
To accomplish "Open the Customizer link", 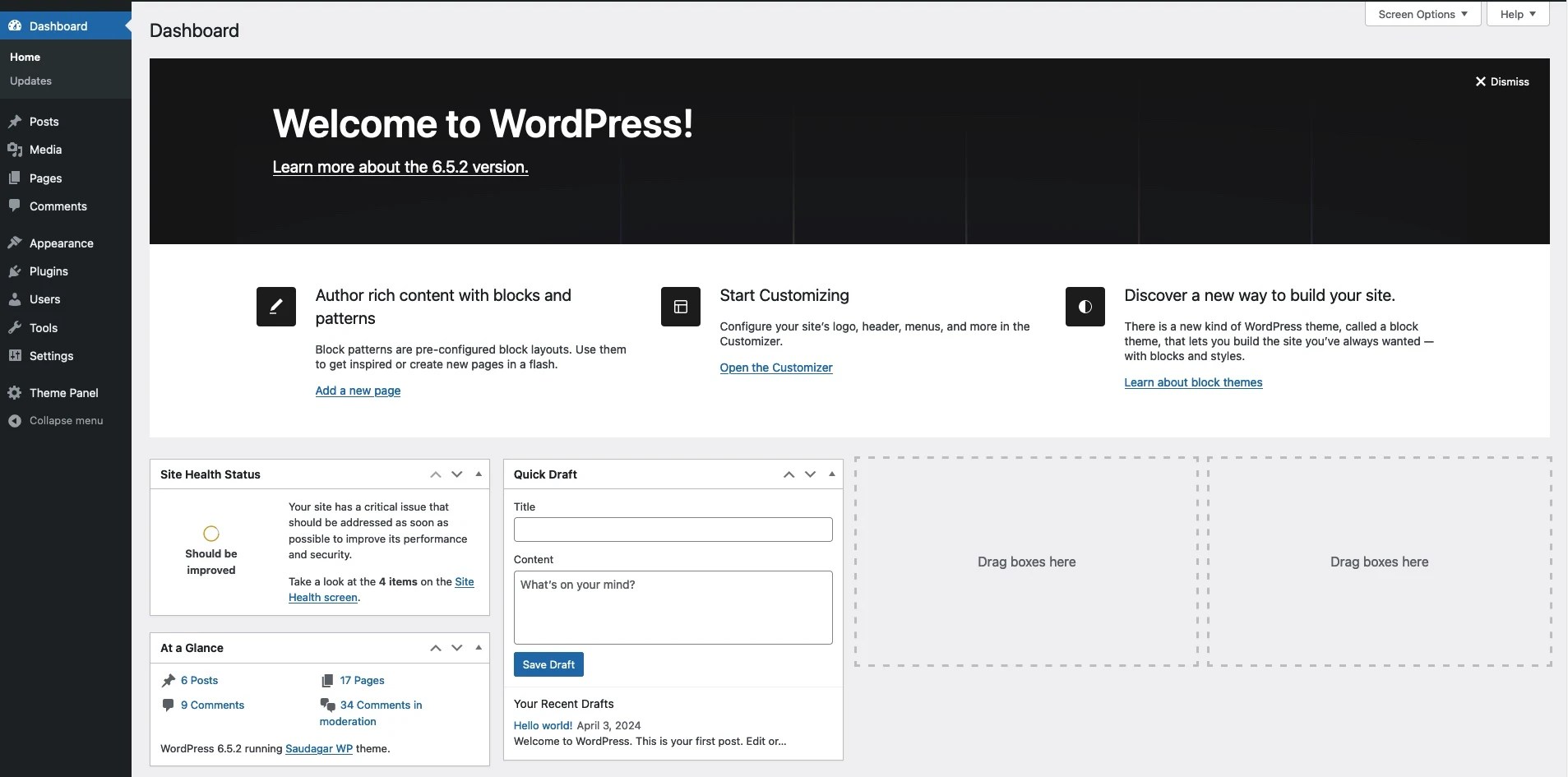I will click(x=776, y=368).
